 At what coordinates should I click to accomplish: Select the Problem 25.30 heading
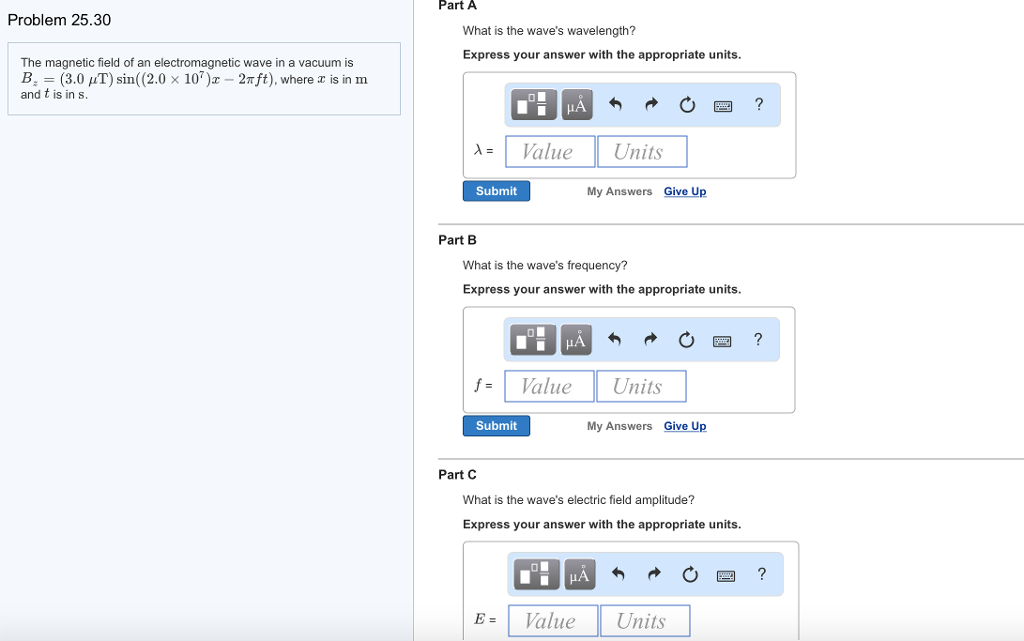[59, 20]
